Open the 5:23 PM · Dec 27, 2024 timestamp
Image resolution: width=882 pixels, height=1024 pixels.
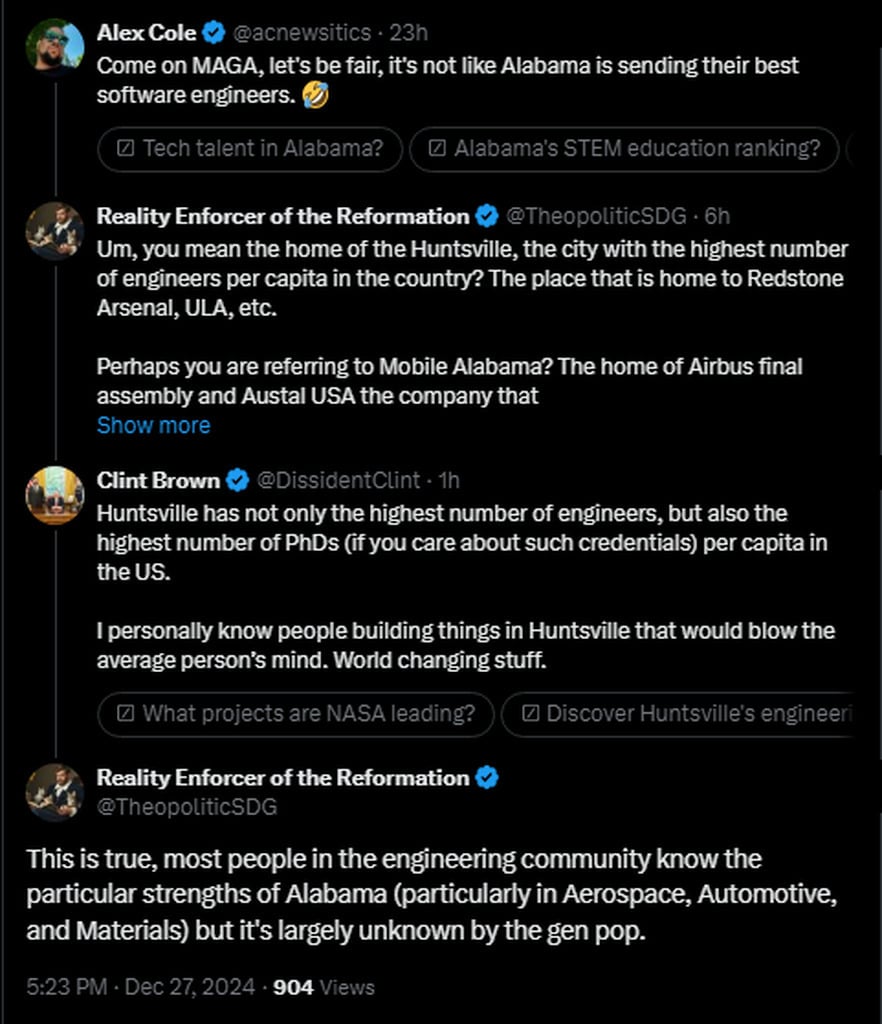[140, 987]
